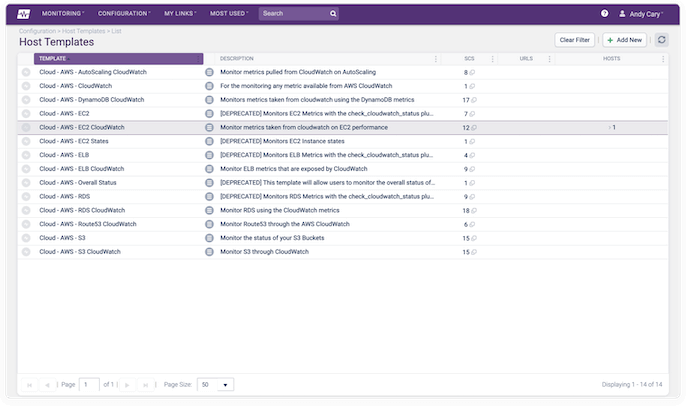Click the refresh icon beside Add New

tap(661, 39)
